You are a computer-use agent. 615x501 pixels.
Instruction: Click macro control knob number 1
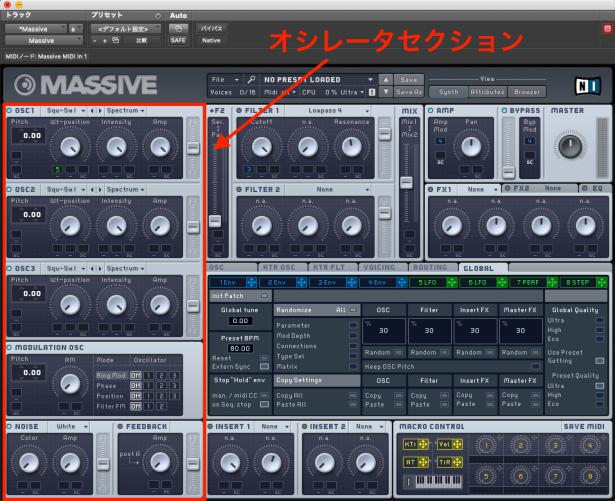[x=487, y=445]
